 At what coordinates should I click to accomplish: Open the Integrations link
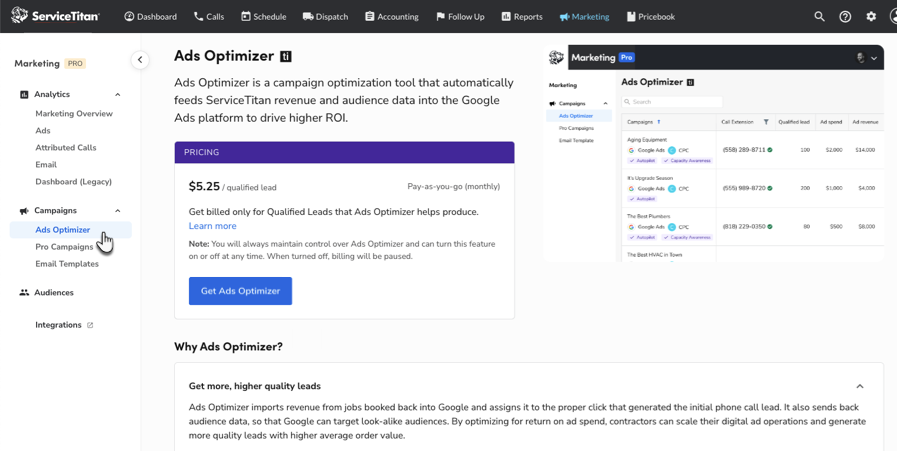coord(58,325)
